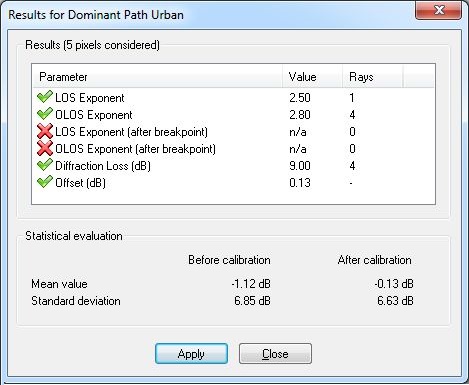469x385 pixels.
Task: Click the Statistical evaluation group label
Action: [x=74, y=236]
